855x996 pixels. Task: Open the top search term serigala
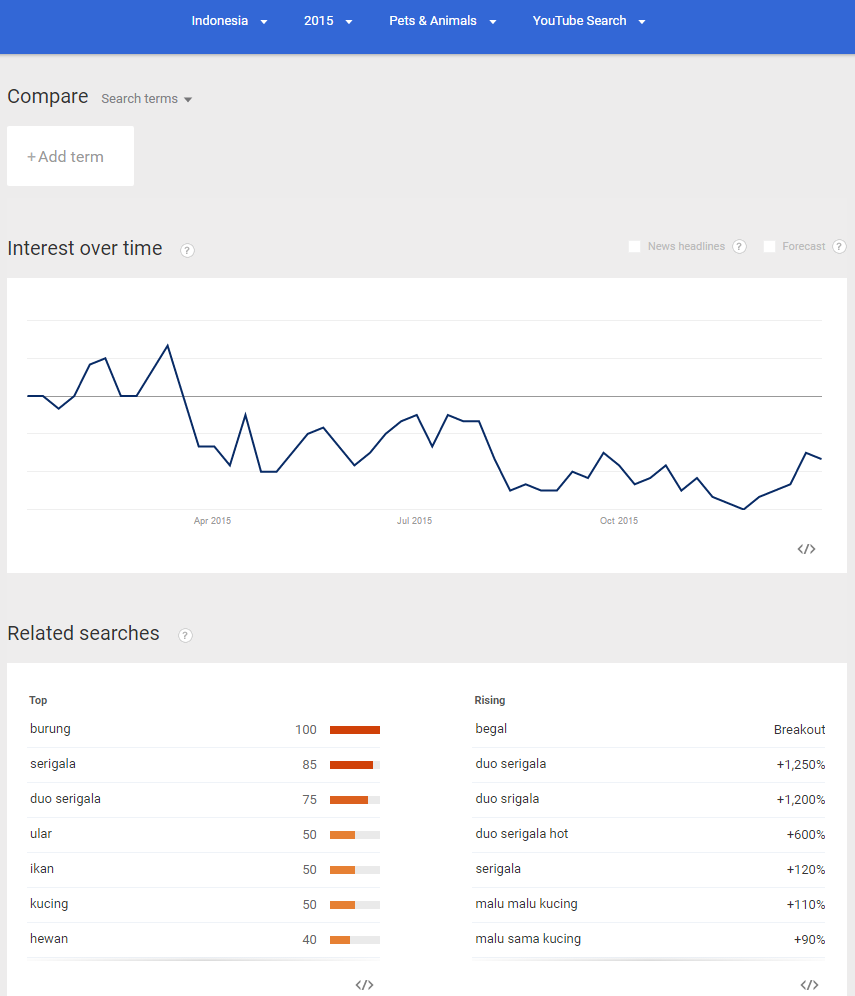point(53,764)
